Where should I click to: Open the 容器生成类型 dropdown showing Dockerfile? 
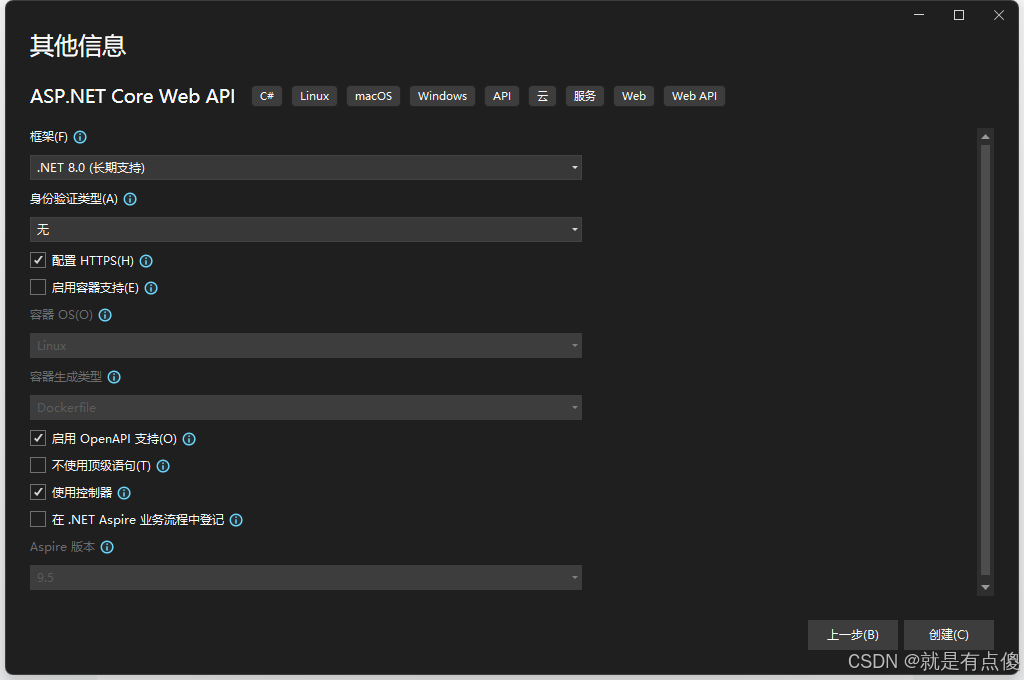tap(306, 408)
